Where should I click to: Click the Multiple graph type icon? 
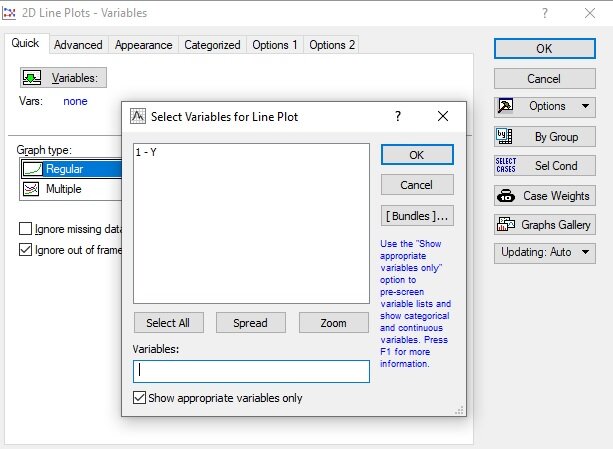pyautogui.click(x=31, y=189)
